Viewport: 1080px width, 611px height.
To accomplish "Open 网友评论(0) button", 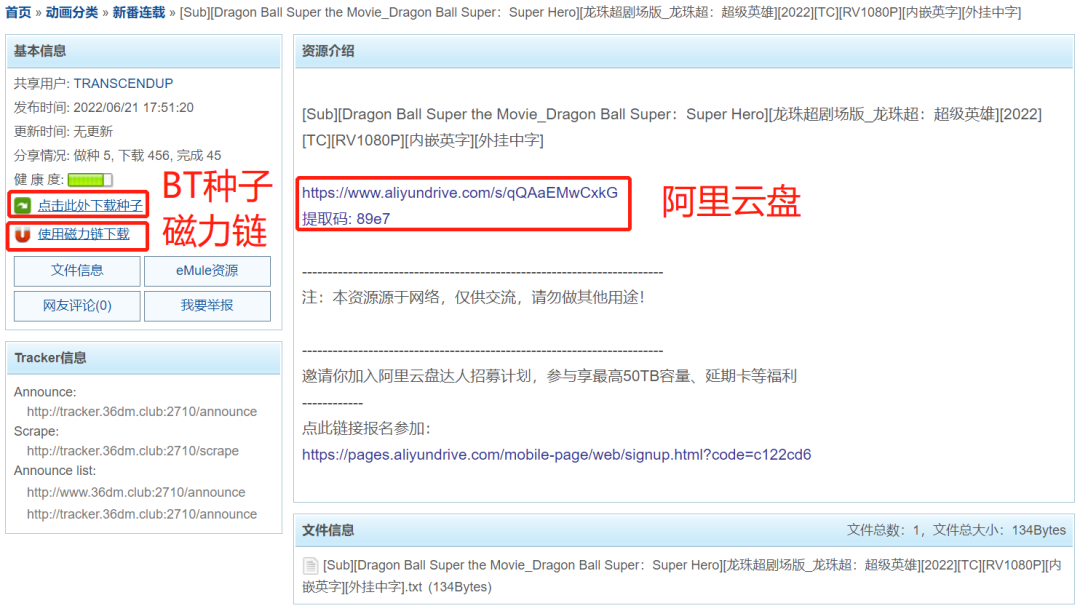I will [x=77, y=306].
